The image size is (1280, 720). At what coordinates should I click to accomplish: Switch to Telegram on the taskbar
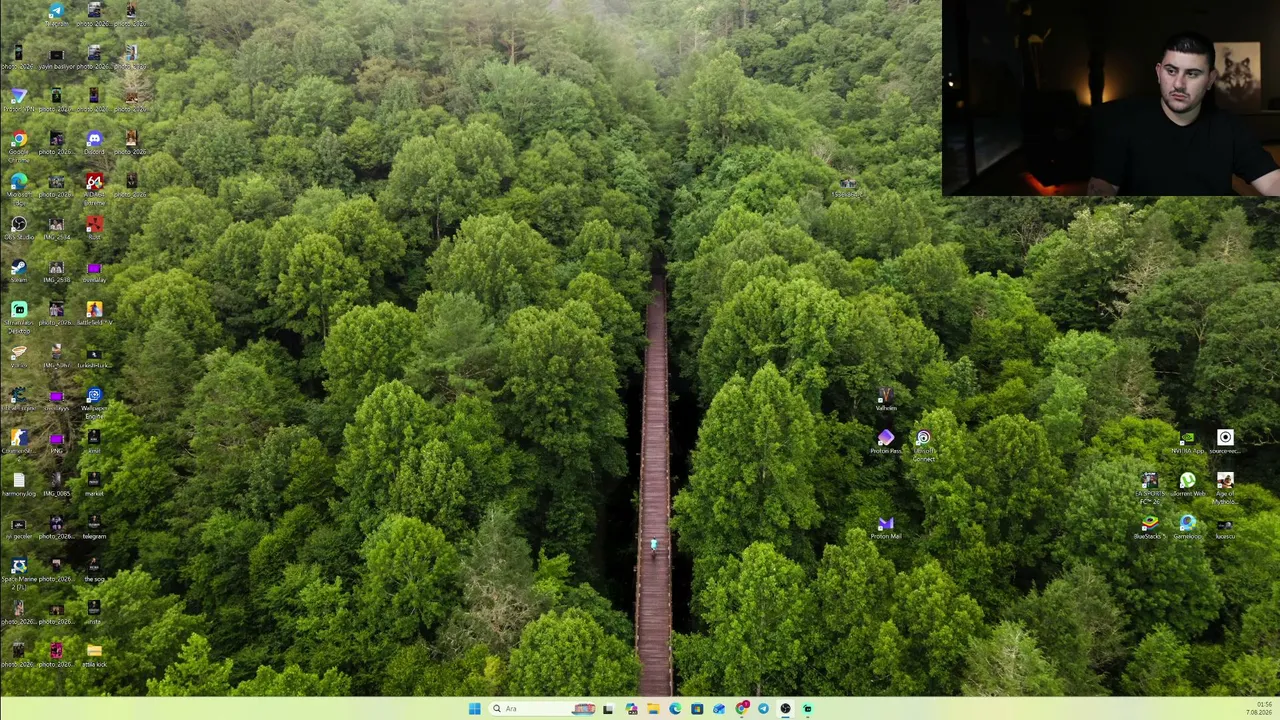[763, 709]
